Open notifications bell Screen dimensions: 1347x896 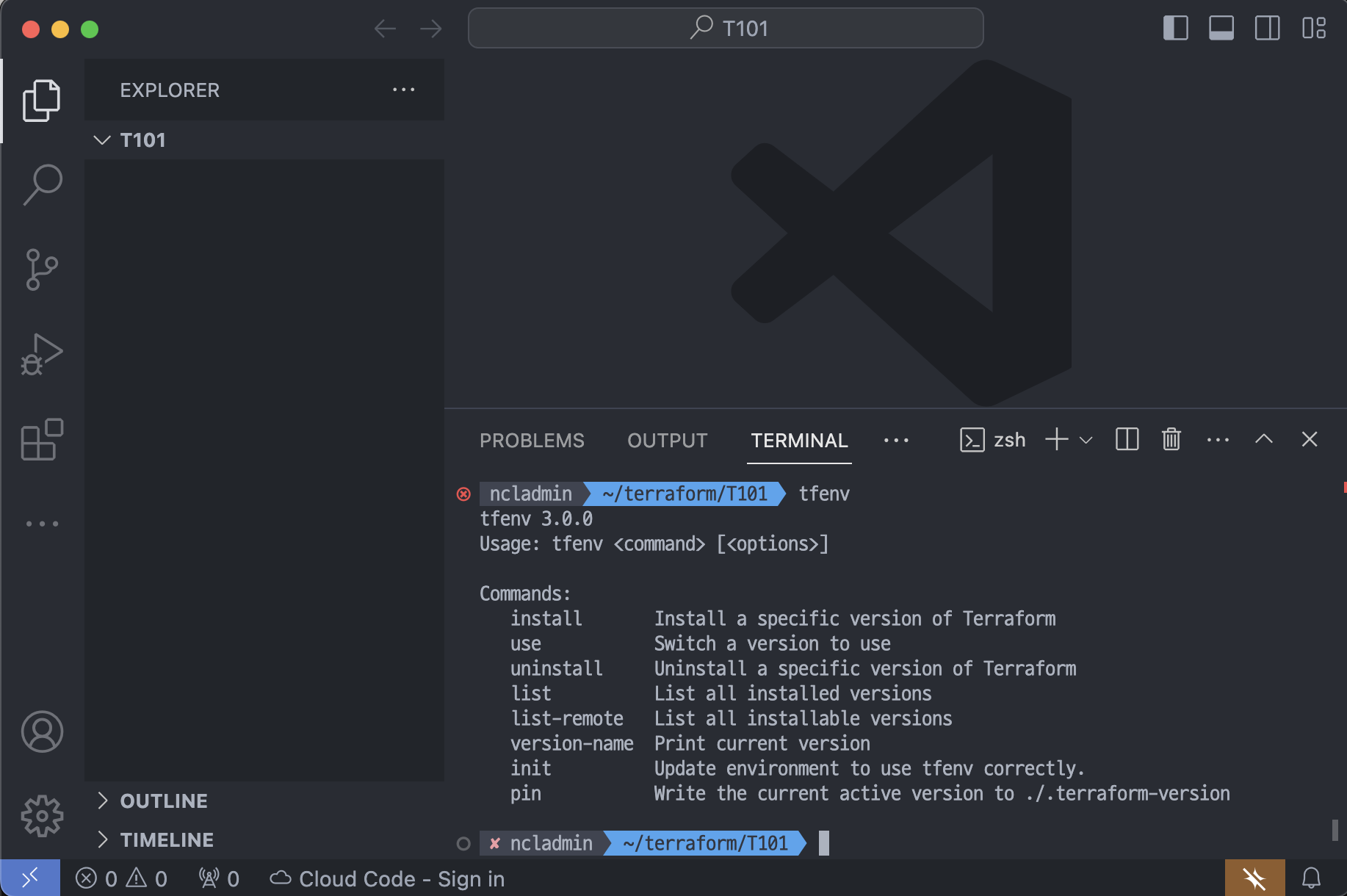pos(1311,878)
